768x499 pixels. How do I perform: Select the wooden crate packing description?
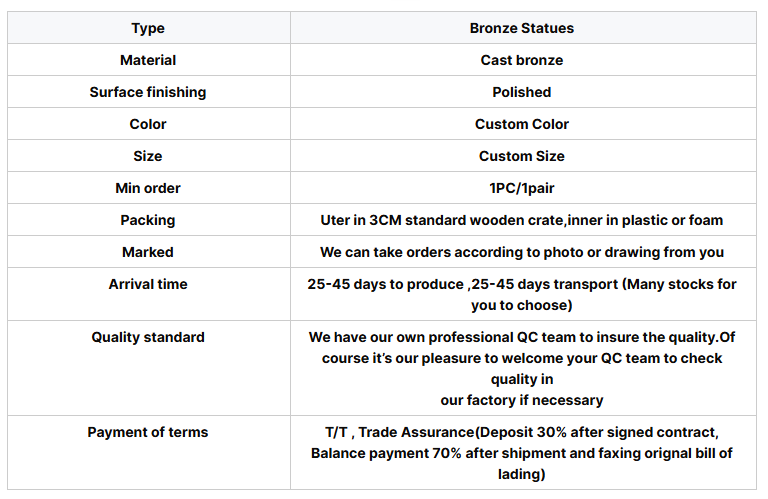pos(522,220)
